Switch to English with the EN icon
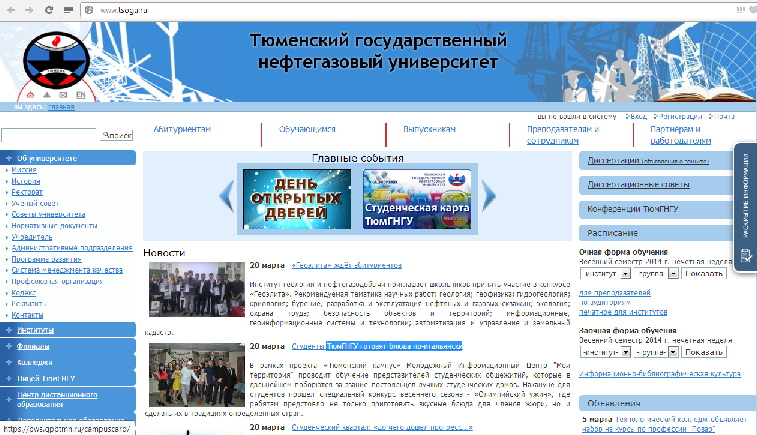Screen dimensions: 757x435 [80, 95]
